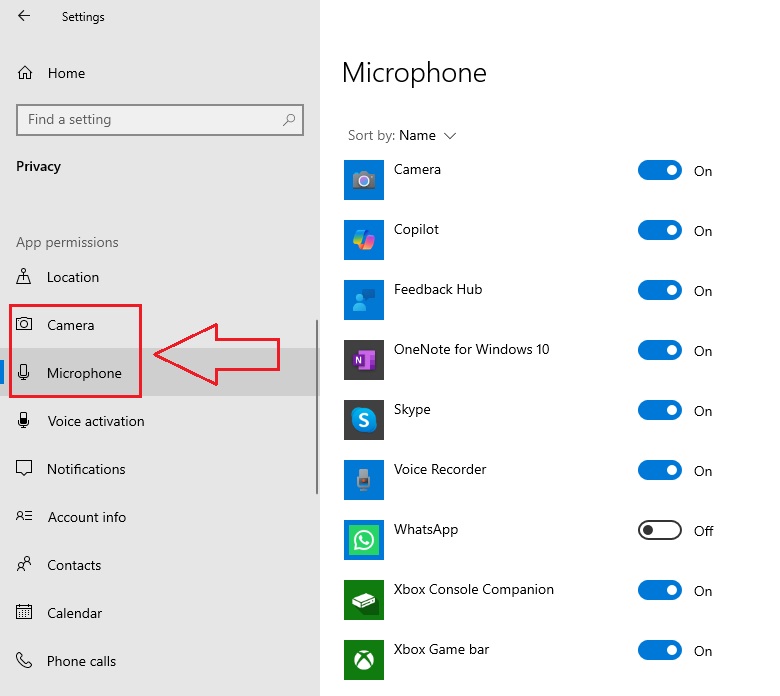The height and width of the screenshot is (696, 780).
Task: Click the Skype app icon
Action: tap(363, 420)
